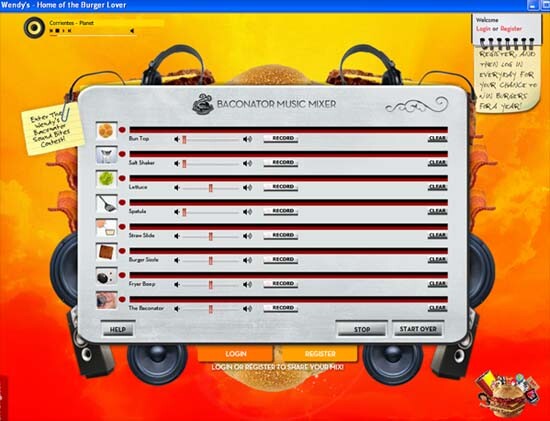Click the Fryer Beep sound thumbnail
Image resolution: width=550 pixels, height=421 pixels.
tap(106, 276)
